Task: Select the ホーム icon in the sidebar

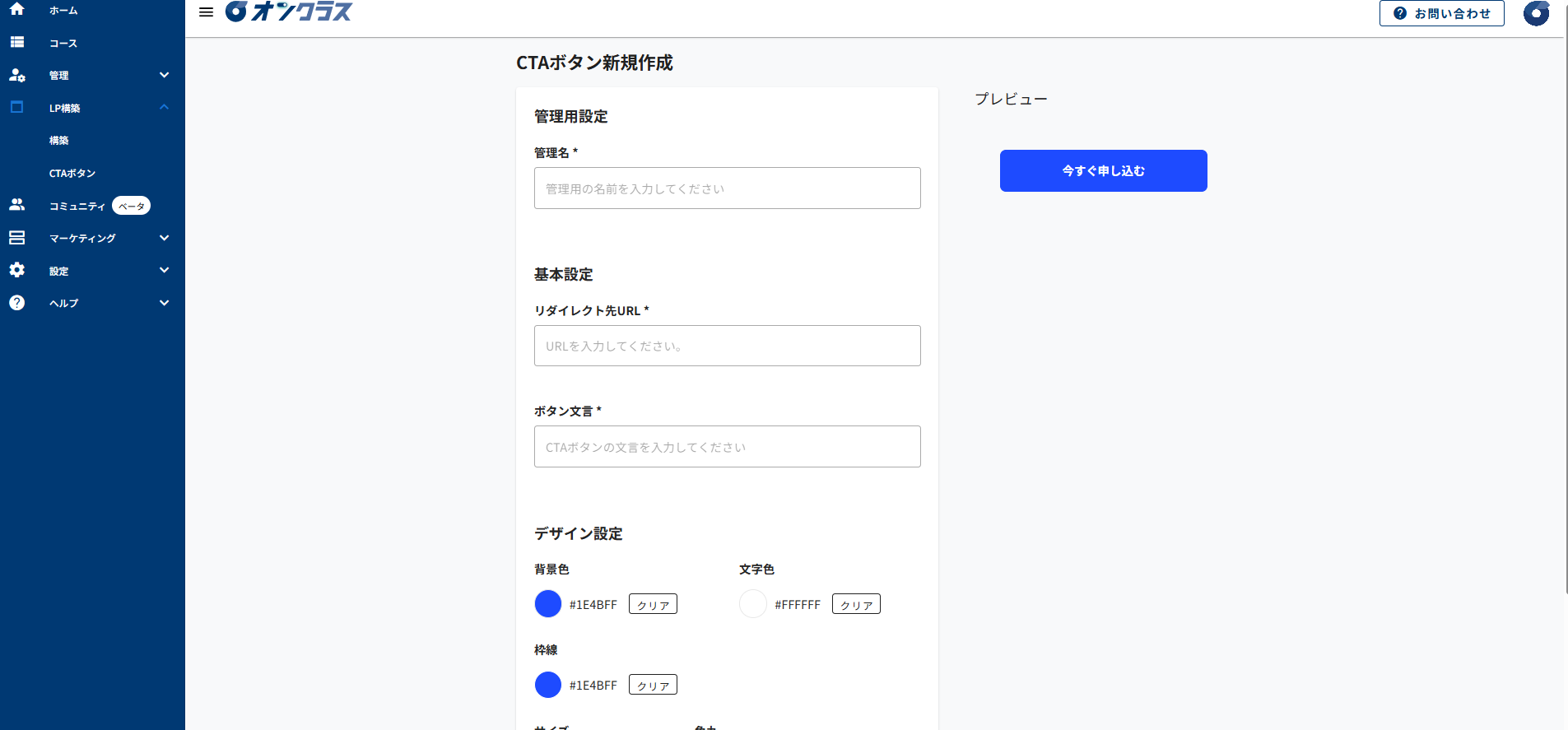Action: (17, 11)
